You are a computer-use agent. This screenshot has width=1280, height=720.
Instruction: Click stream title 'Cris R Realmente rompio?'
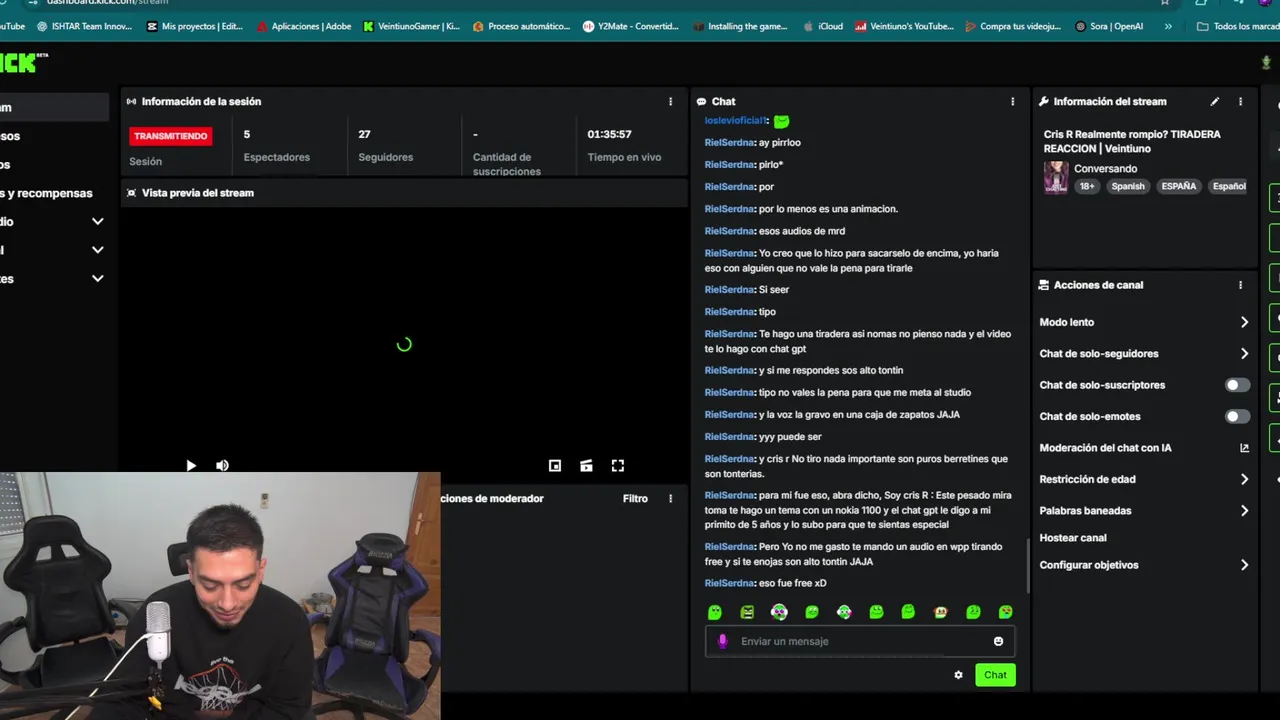pyautogui.click(x=1132, y=141)
